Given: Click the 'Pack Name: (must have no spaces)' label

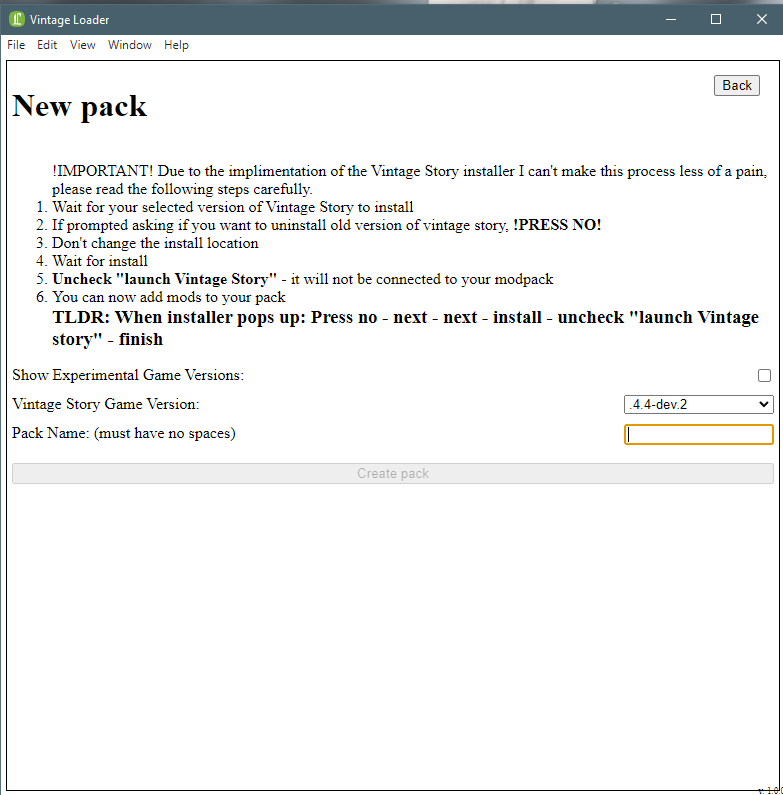Looking at the screenshot, I should (x=124, y=433).
